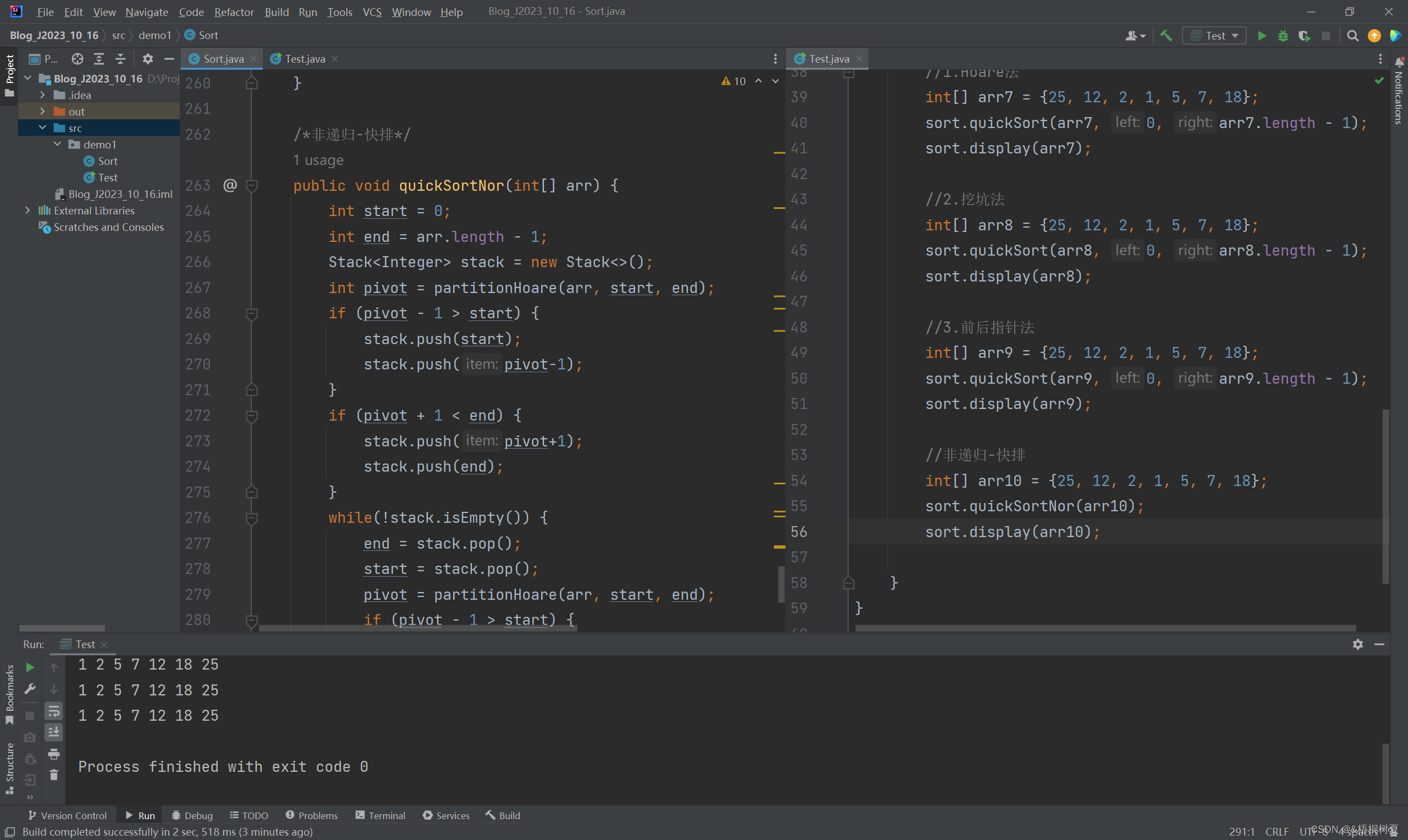Open the Test run configuration dropdown
This screenshot has width=1408, height=840.
coord(1214,36)
